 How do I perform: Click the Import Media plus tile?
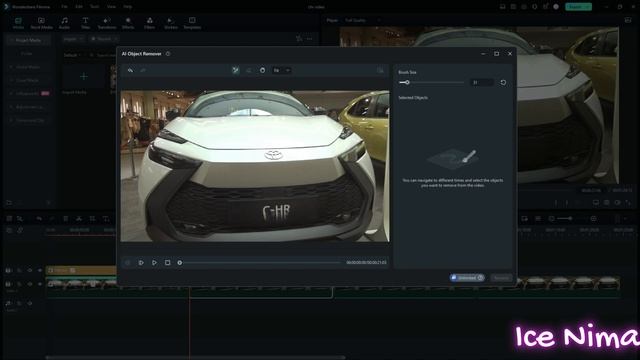coord(84,76)
